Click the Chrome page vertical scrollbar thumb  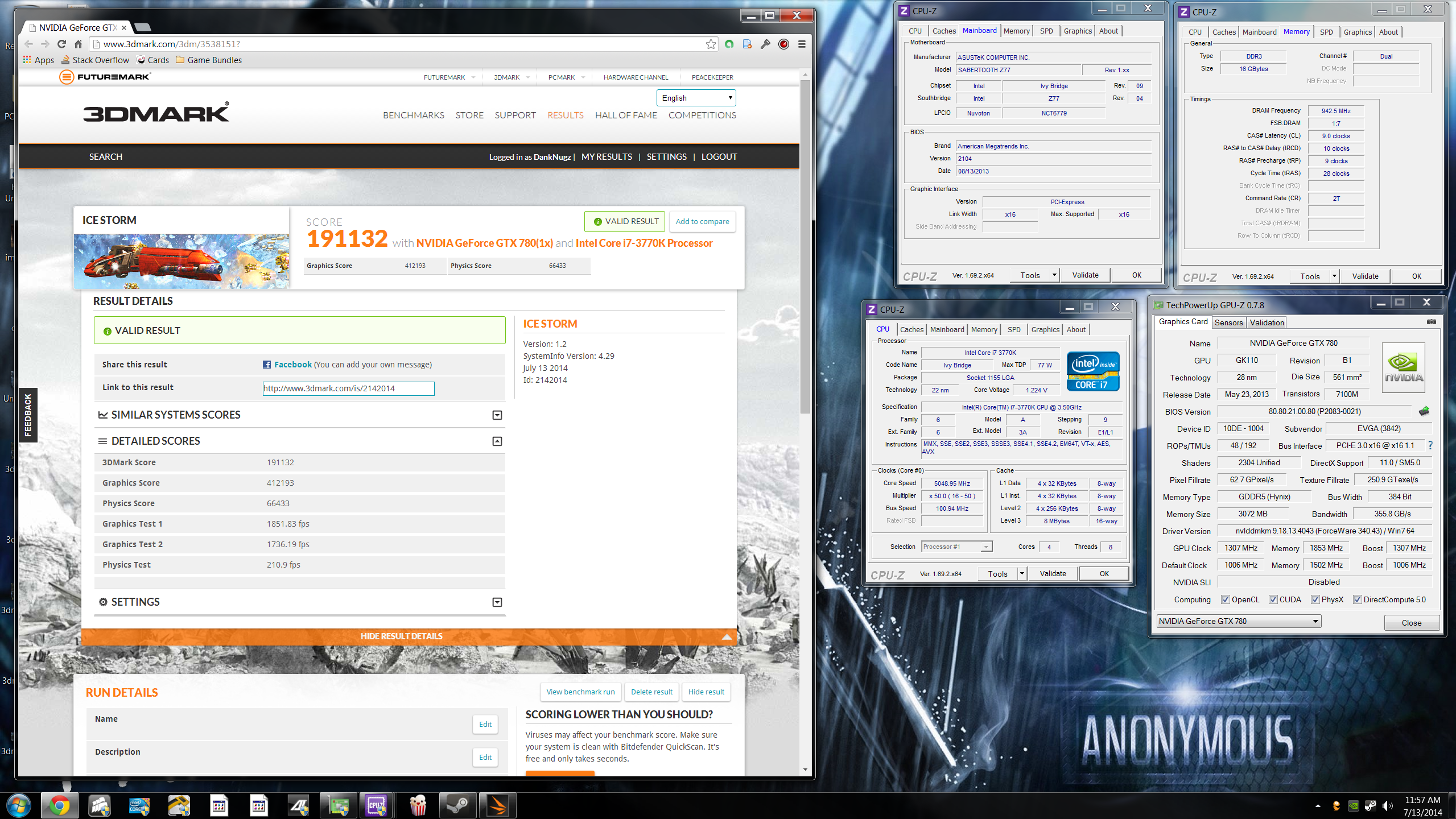805,247
